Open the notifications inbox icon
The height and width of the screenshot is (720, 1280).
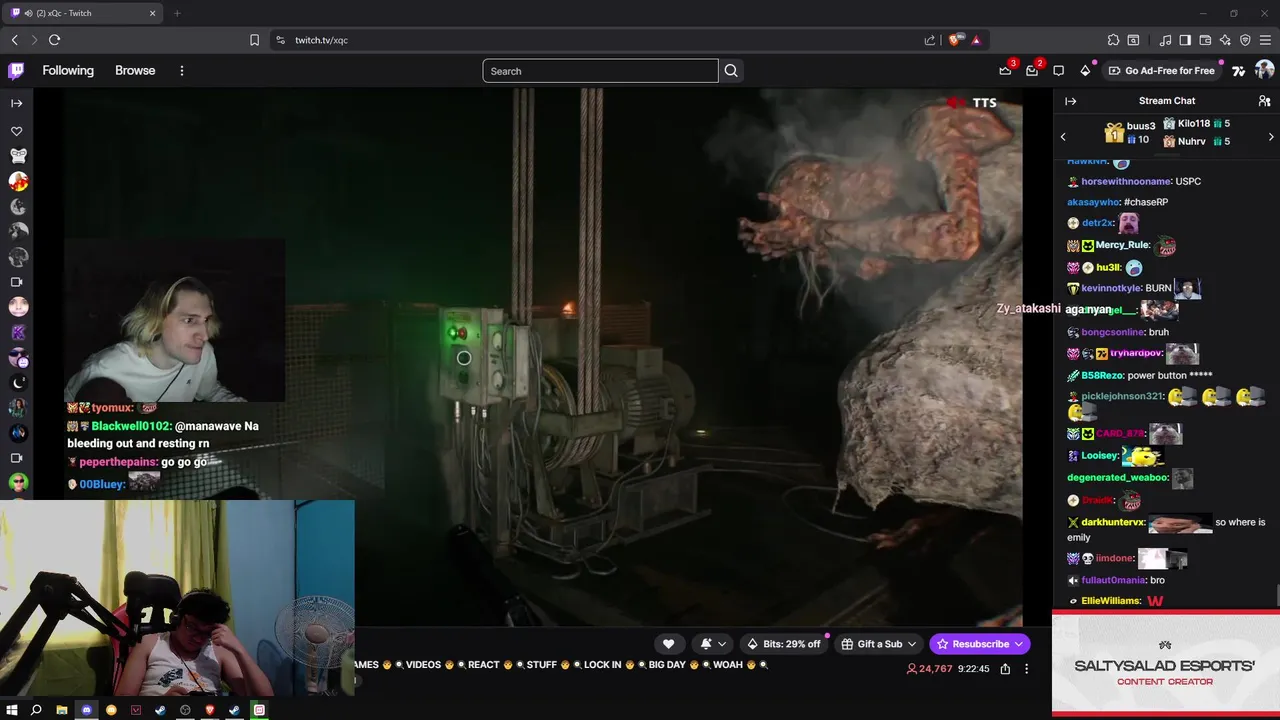[x=1032, y=71]
